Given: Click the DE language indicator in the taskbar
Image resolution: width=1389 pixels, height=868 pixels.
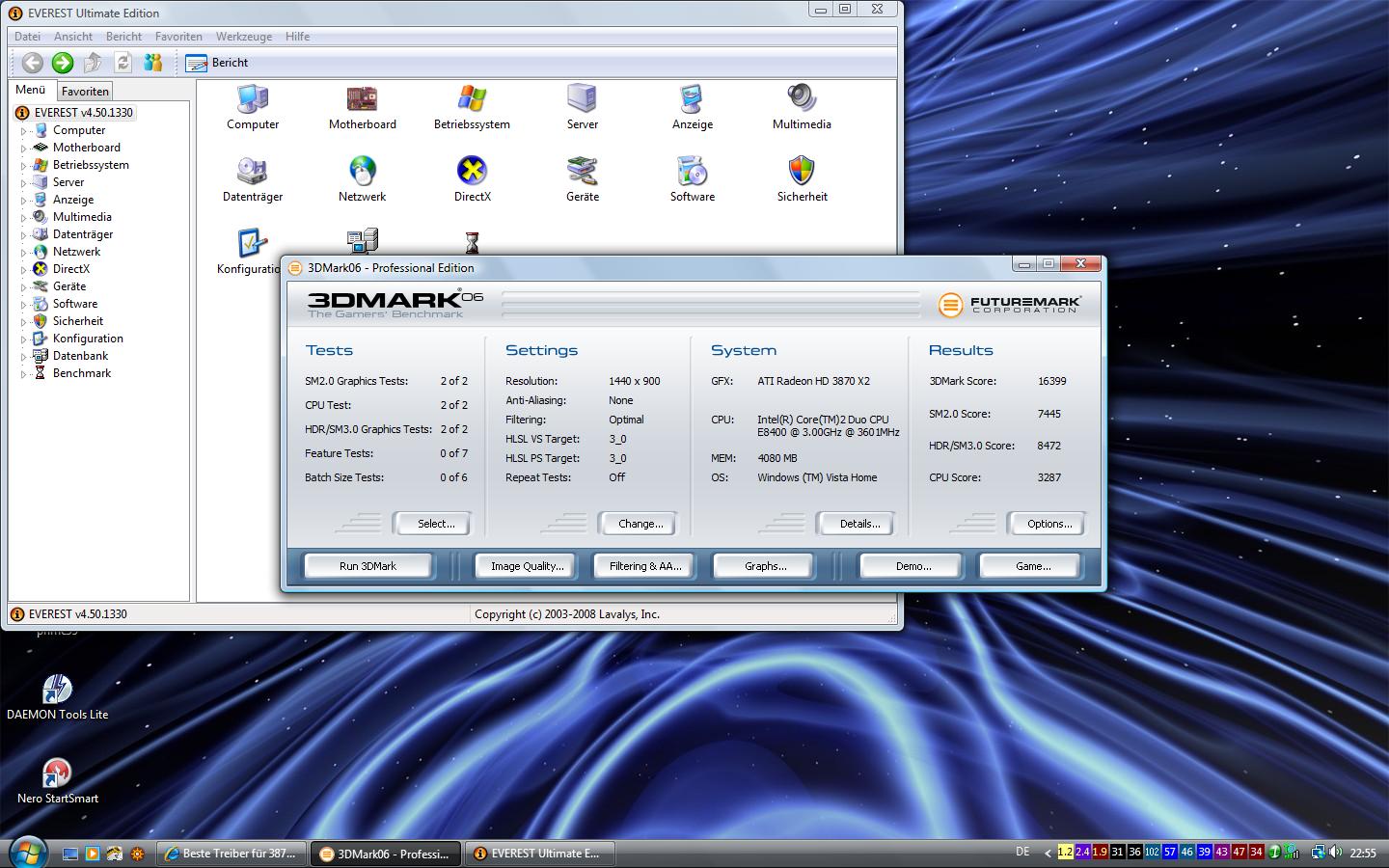Looking at the screenshot, I should 1022,852.
